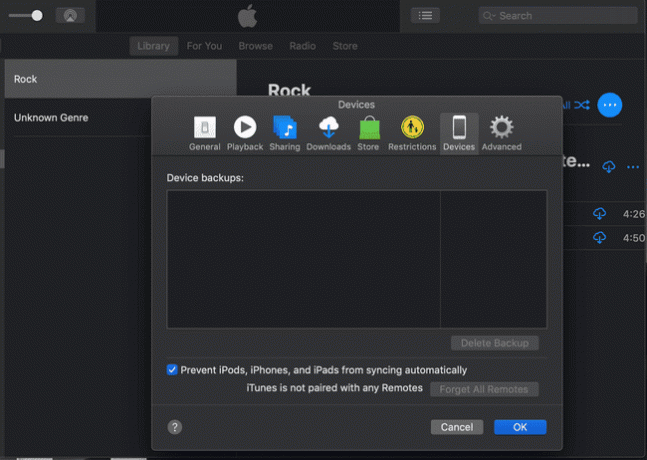
Task: Download the song with duration 4:50
Action: [600, 238]
